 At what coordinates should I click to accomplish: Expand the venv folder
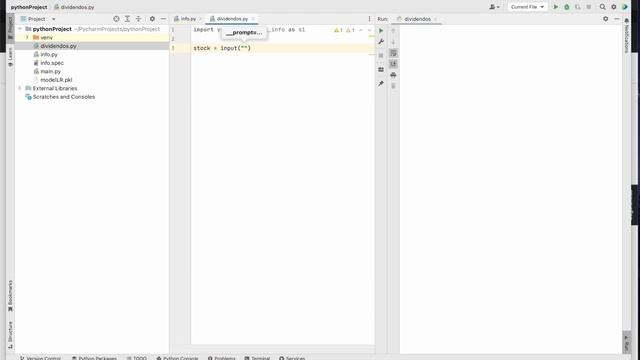point(27,38)
